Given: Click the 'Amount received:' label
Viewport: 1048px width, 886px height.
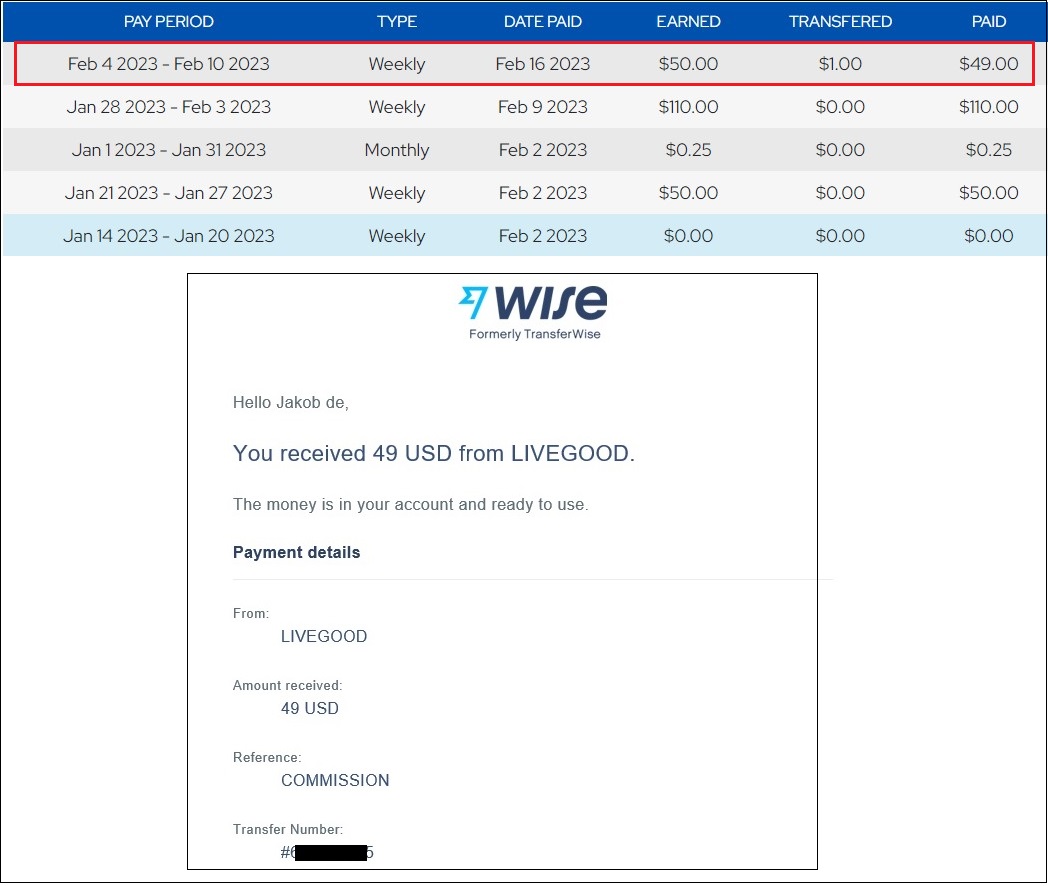Looking at the screenshot, I should point(287,686).
